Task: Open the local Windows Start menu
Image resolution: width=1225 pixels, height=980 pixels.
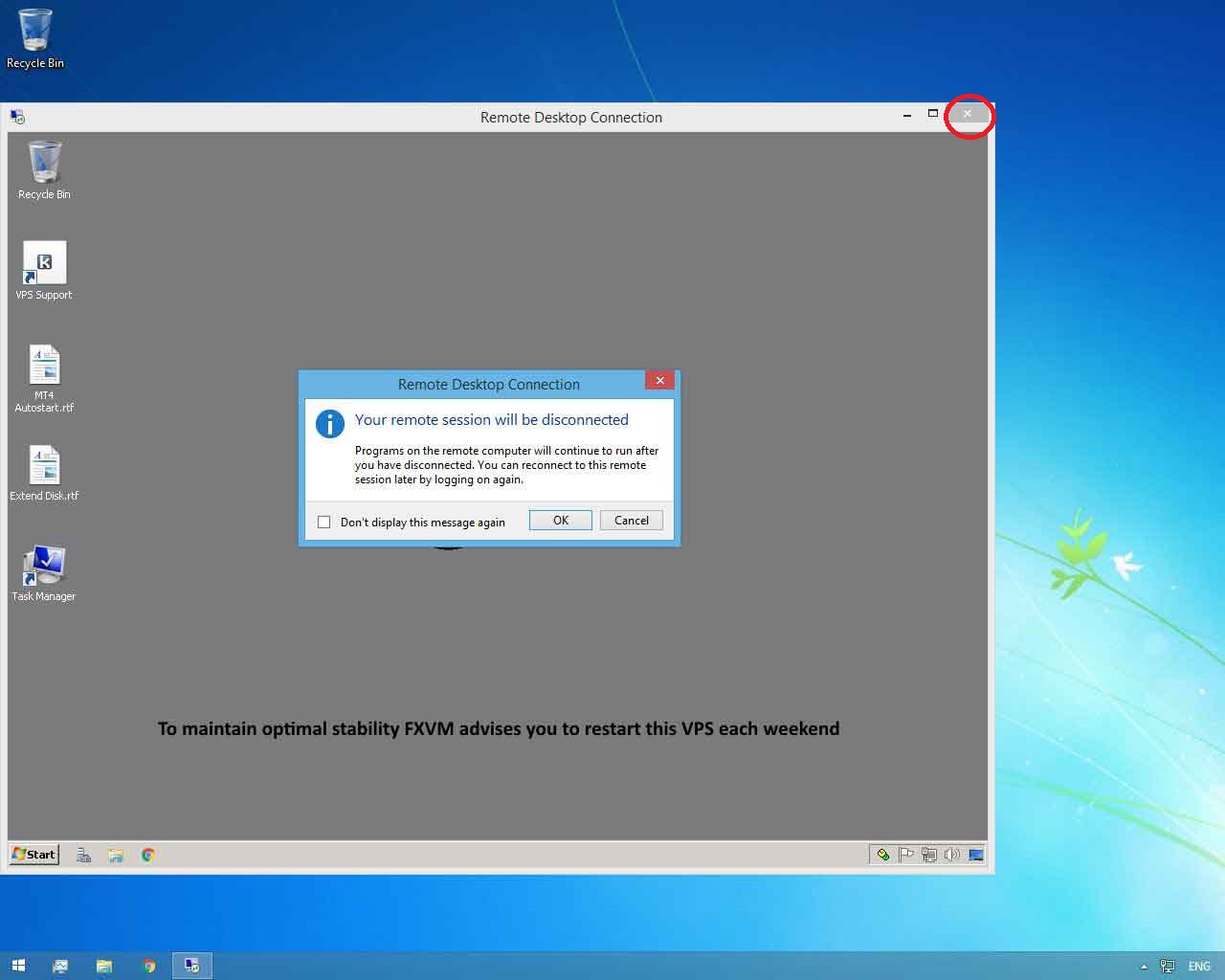Action: pos(18,966)
